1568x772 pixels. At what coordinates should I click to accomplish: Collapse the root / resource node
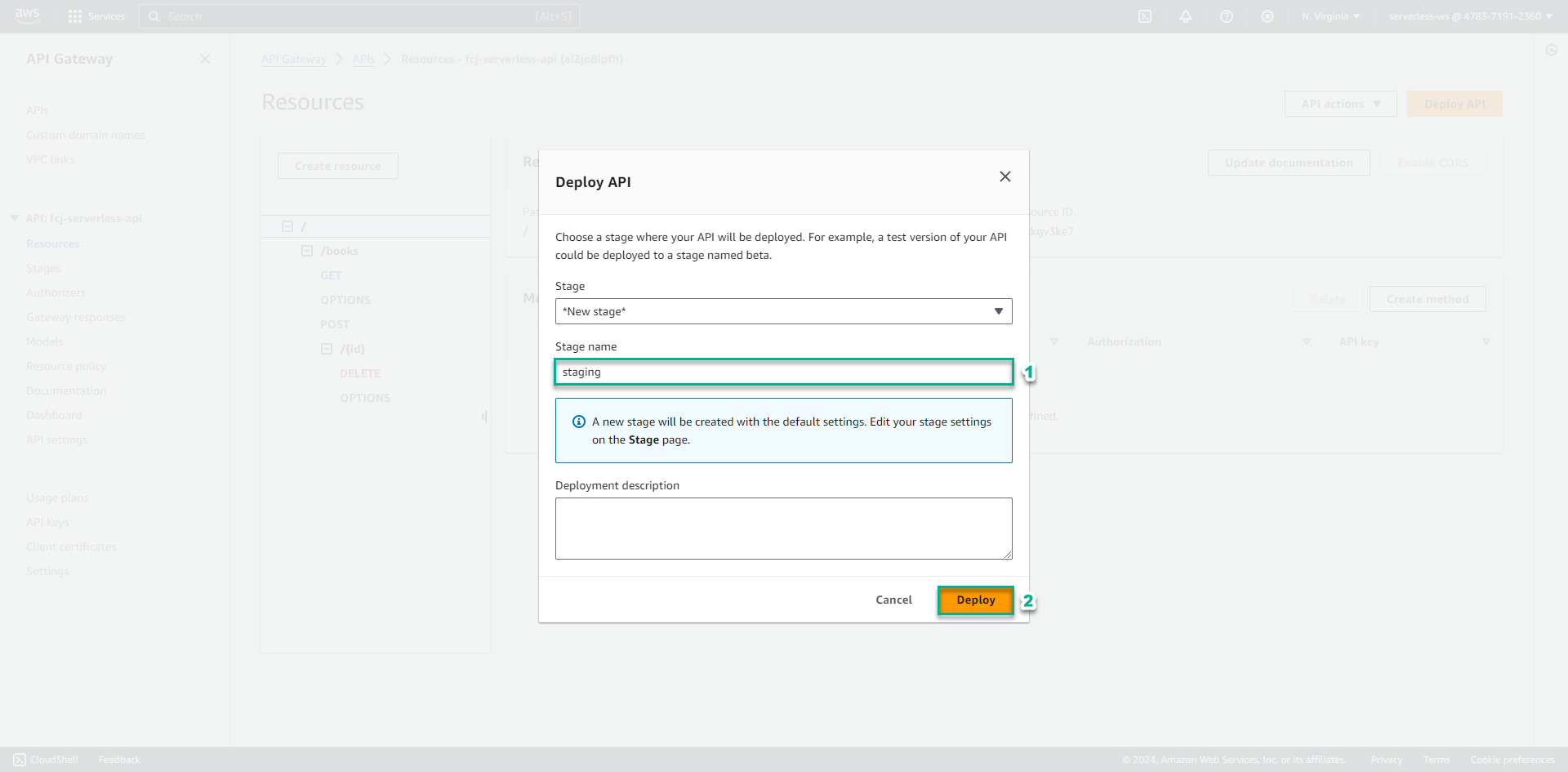click(x=287, y=226)
